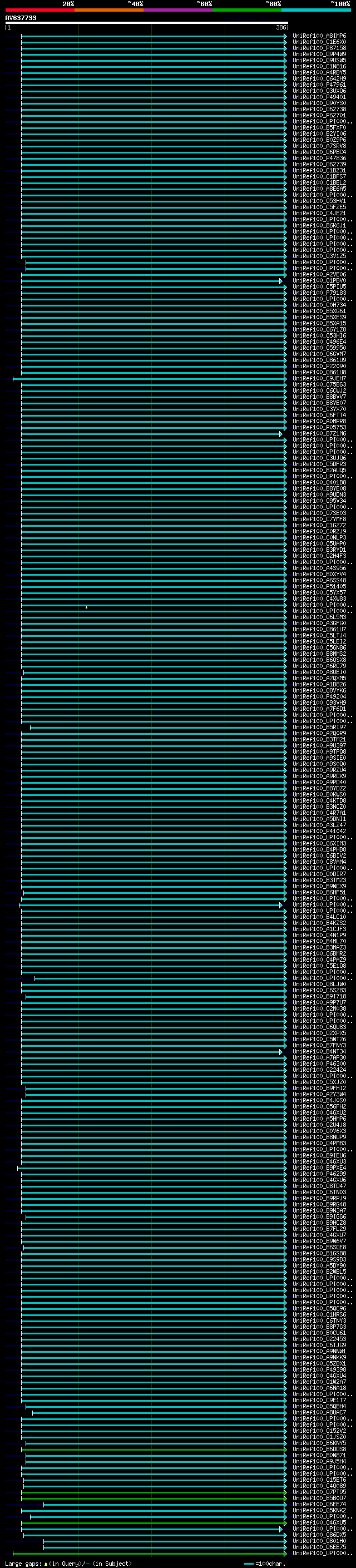This screenshot has width=356, height=1568.
Task: Click the UniRef100_P47836 entry
Action: click(x=319, y=159)
